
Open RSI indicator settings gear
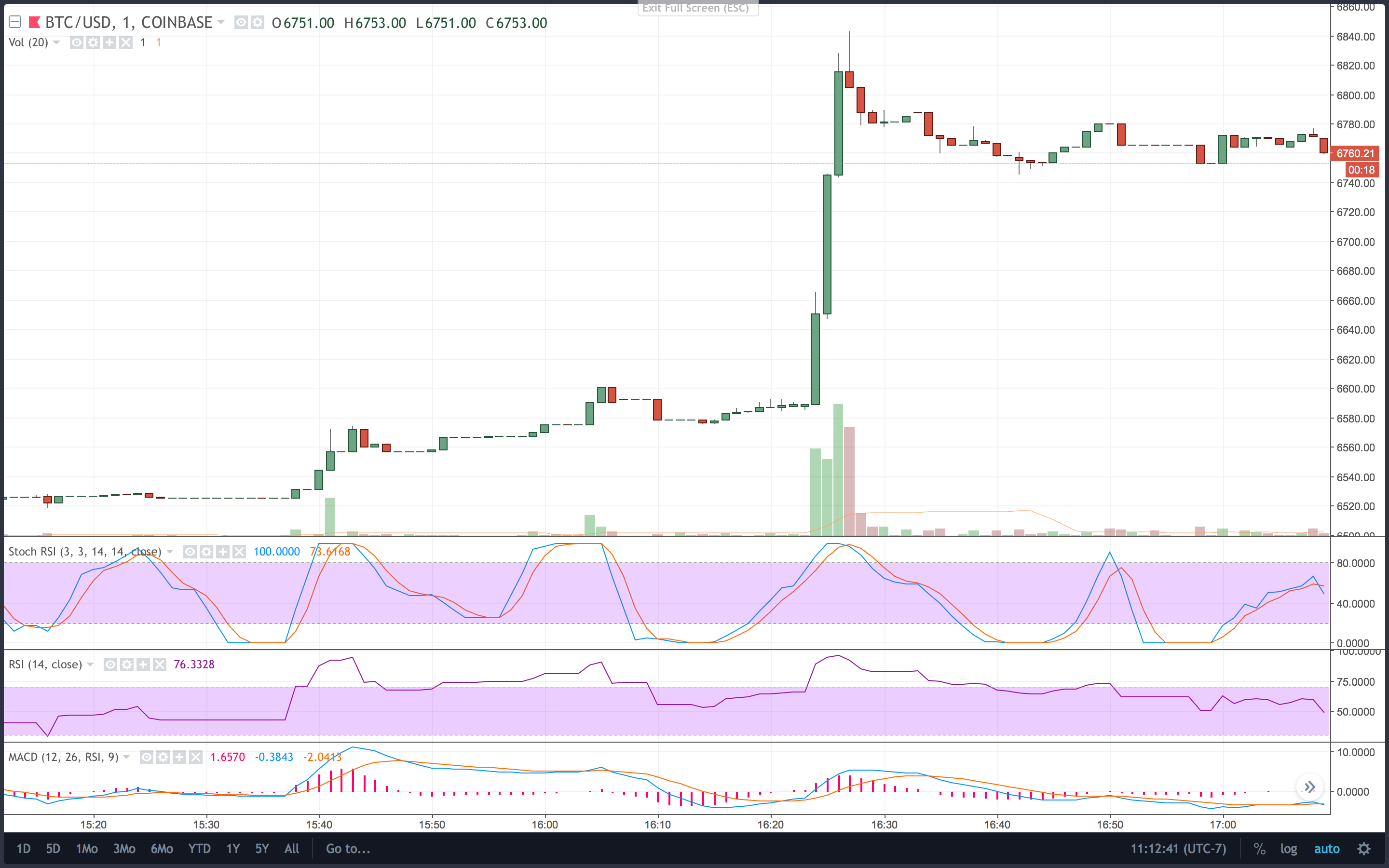127,664
